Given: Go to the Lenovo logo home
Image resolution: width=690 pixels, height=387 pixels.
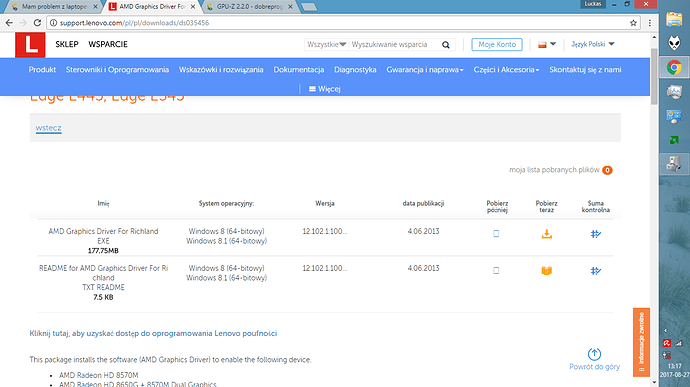Looking at the screenshot, I should pyautogui.click(x=30, y=44).
